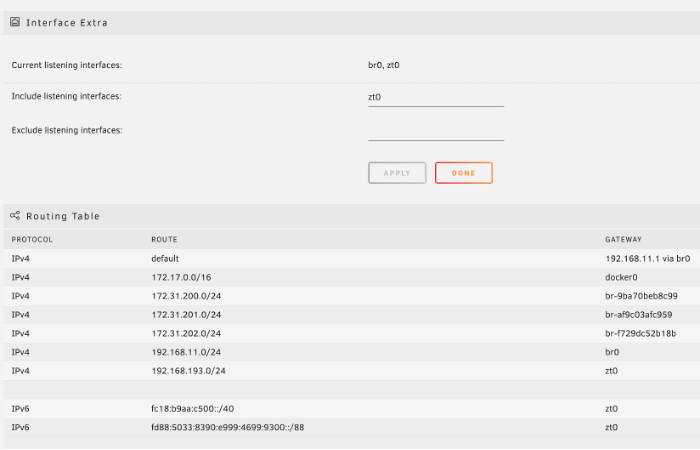Click IPv6 protocol cell of fc18:b9aa row

pyautogui.click(x=21, y=409)
